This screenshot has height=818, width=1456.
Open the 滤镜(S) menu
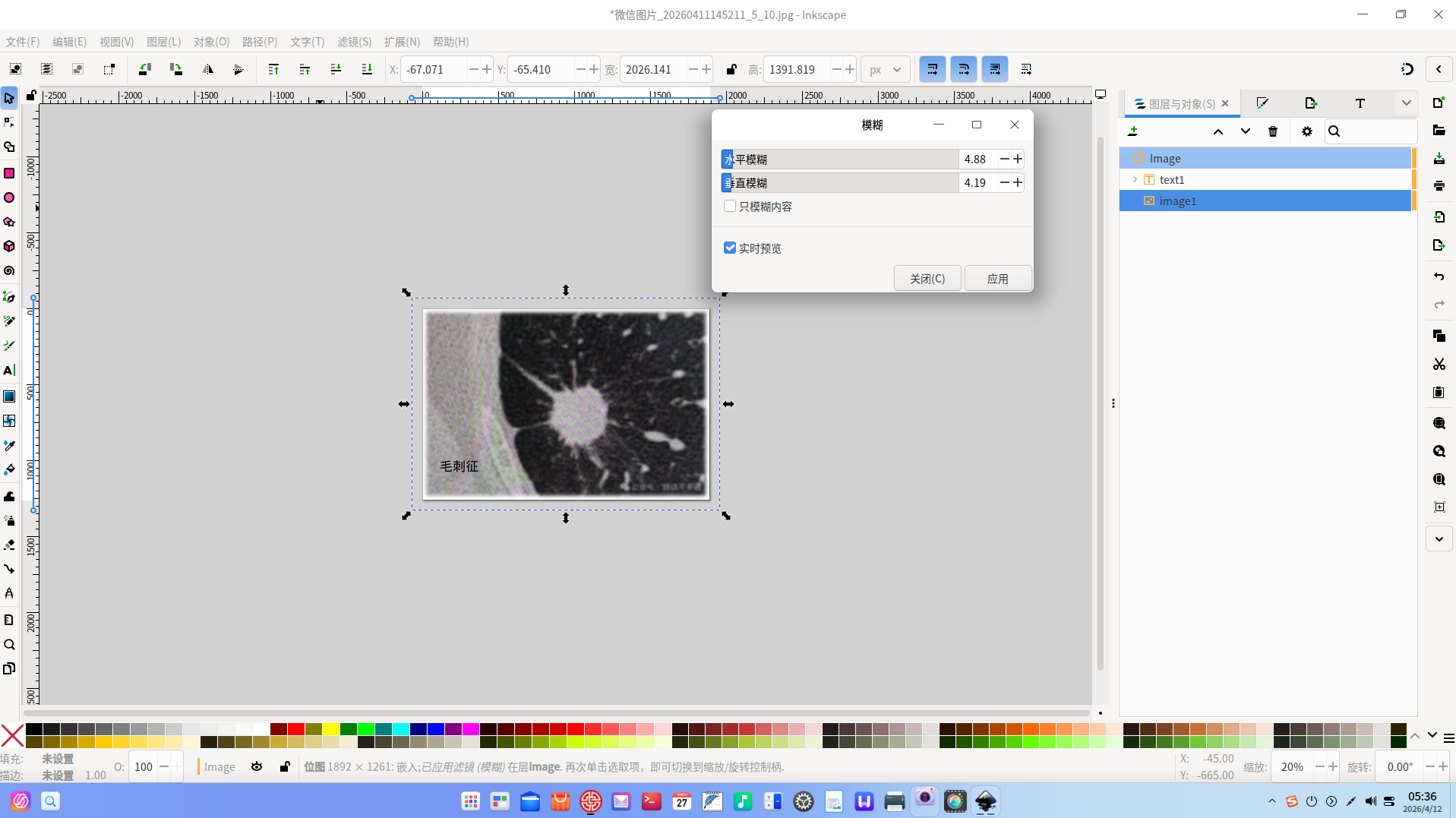tap(354, 42)
